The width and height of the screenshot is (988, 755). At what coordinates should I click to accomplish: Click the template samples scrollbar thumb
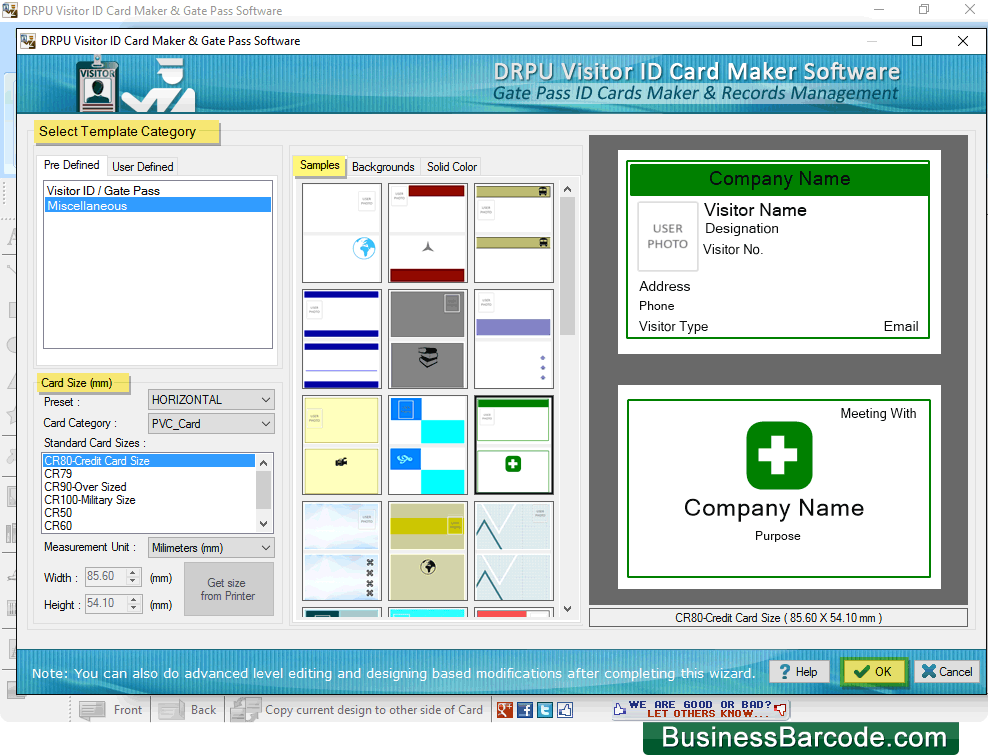click(x=567, y=266)
